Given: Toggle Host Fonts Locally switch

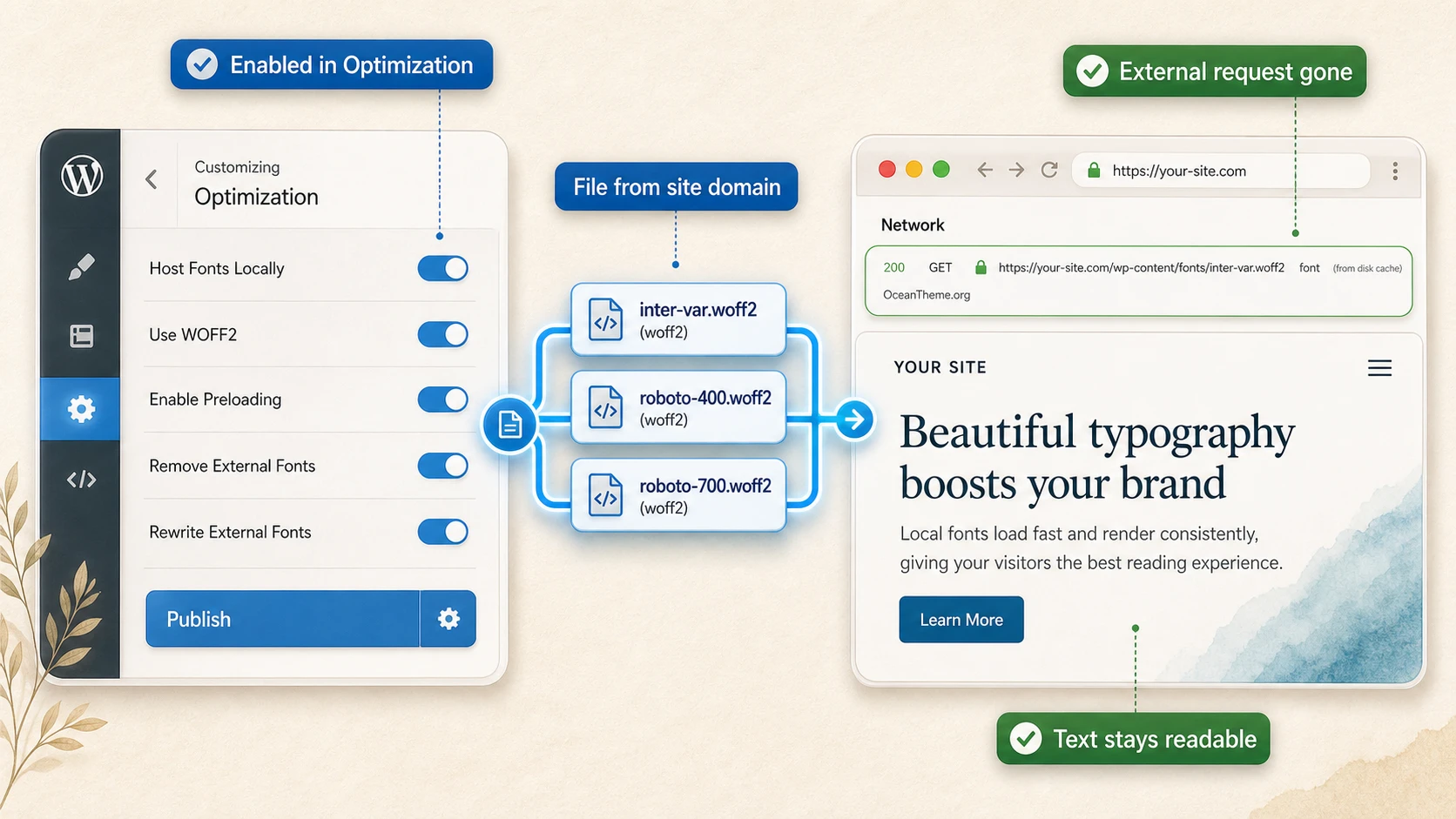Looking at the screenshot, I should [x=442, y=268].
